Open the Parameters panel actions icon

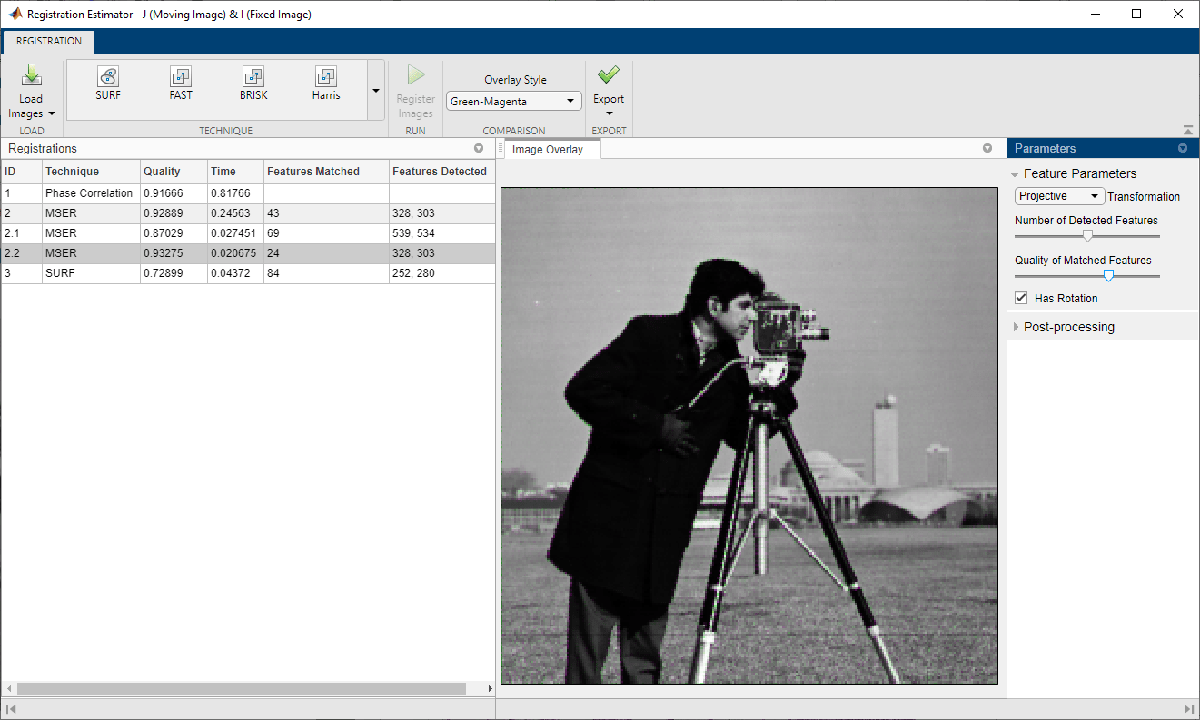coord(1182,148)
